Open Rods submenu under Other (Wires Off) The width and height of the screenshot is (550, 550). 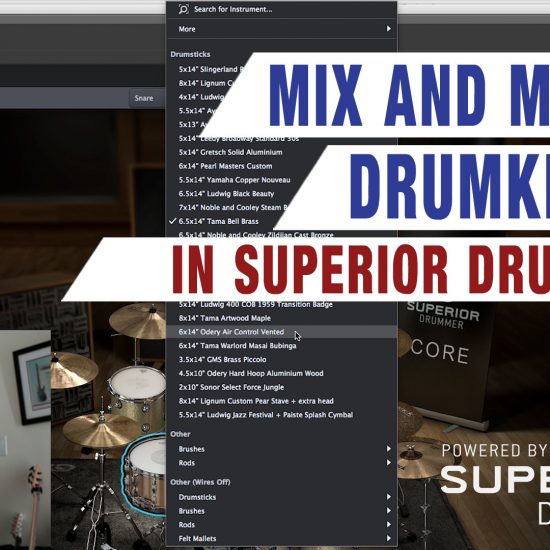coord(281,525)
